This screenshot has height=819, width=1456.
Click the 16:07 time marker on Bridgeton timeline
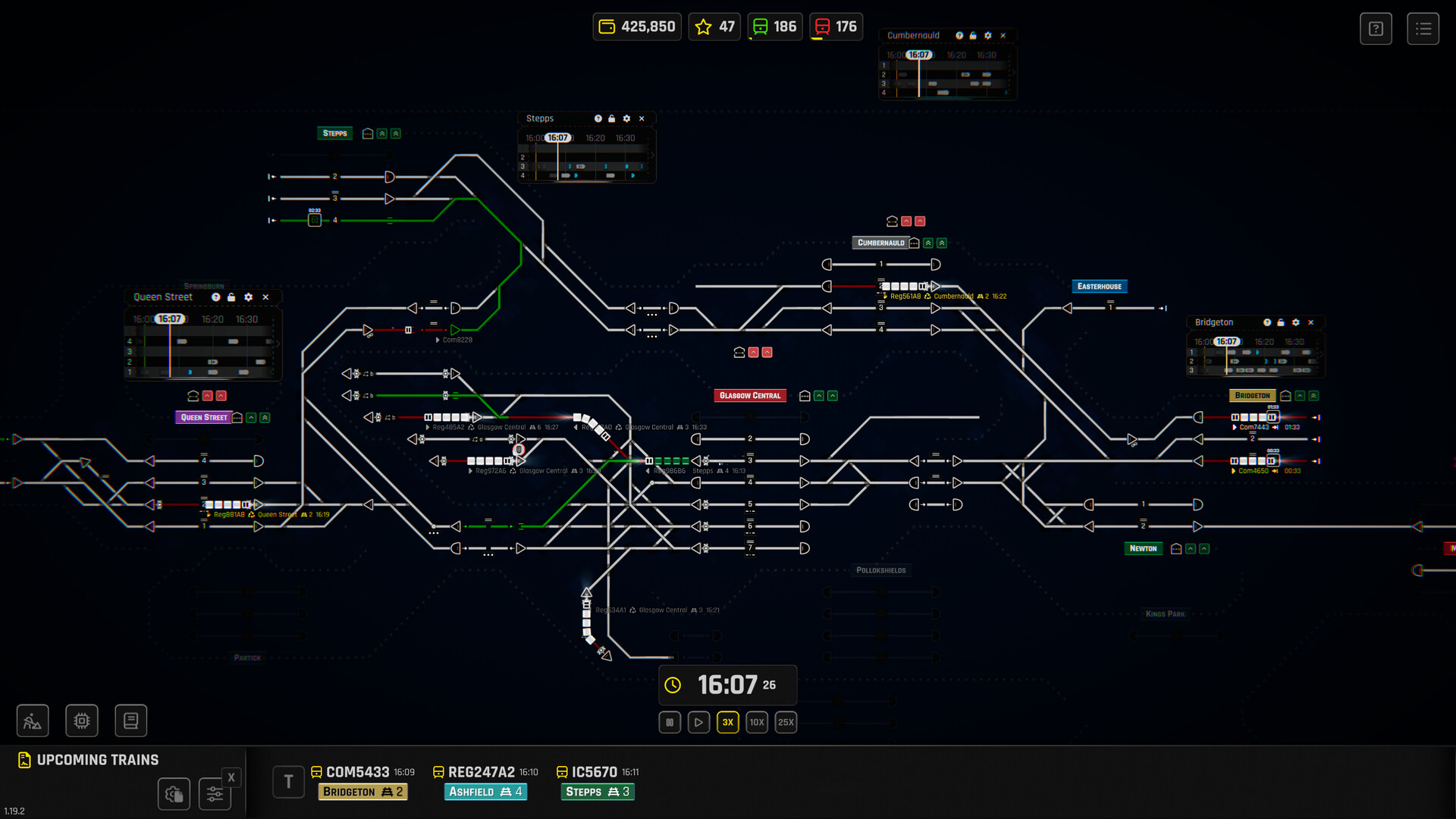pyautogui.click(x=1225, y=341)
